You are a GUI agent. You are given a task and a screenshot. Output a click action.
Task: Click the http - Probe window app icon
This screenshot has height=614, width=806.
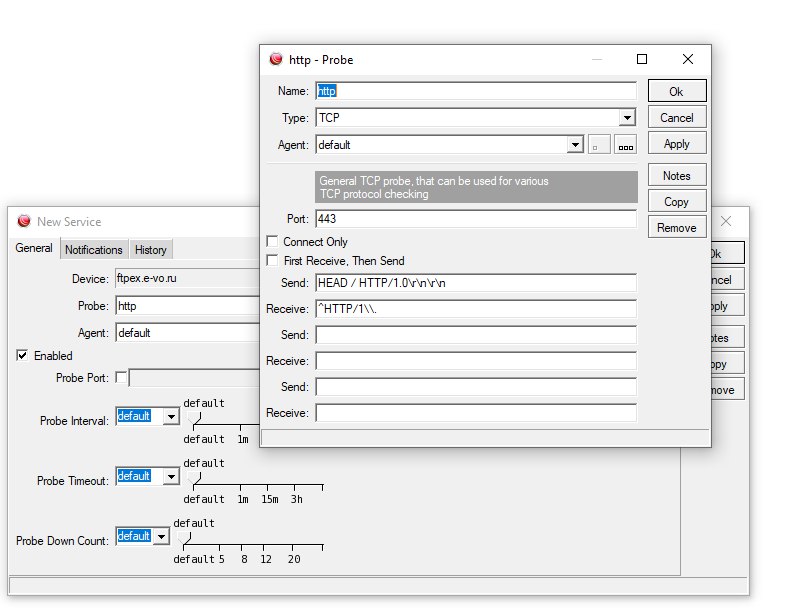[276, 59]
